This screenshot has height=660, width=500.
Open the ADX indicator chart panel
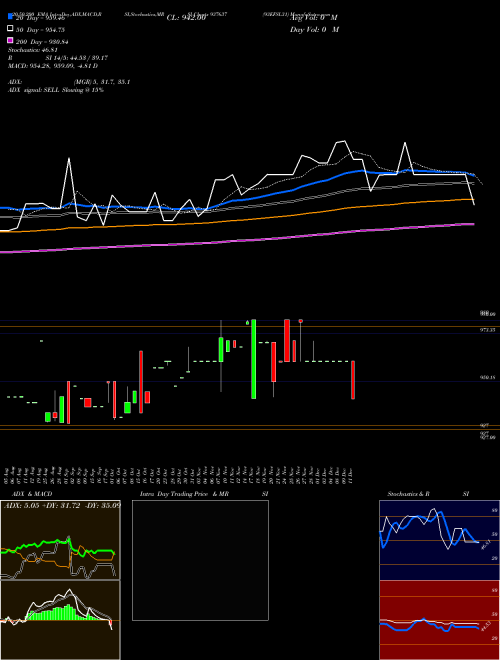(x=60, y=540)
